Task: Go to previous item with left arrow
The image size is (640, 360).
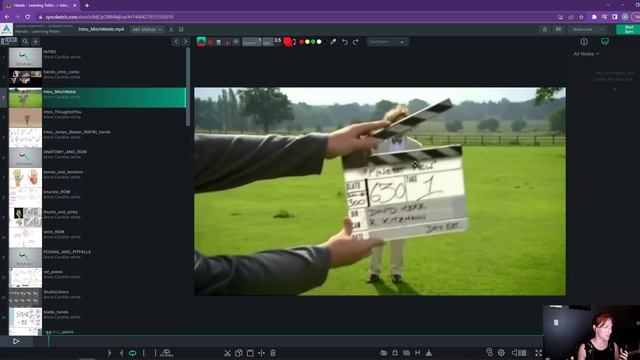Action: point(176,42)
